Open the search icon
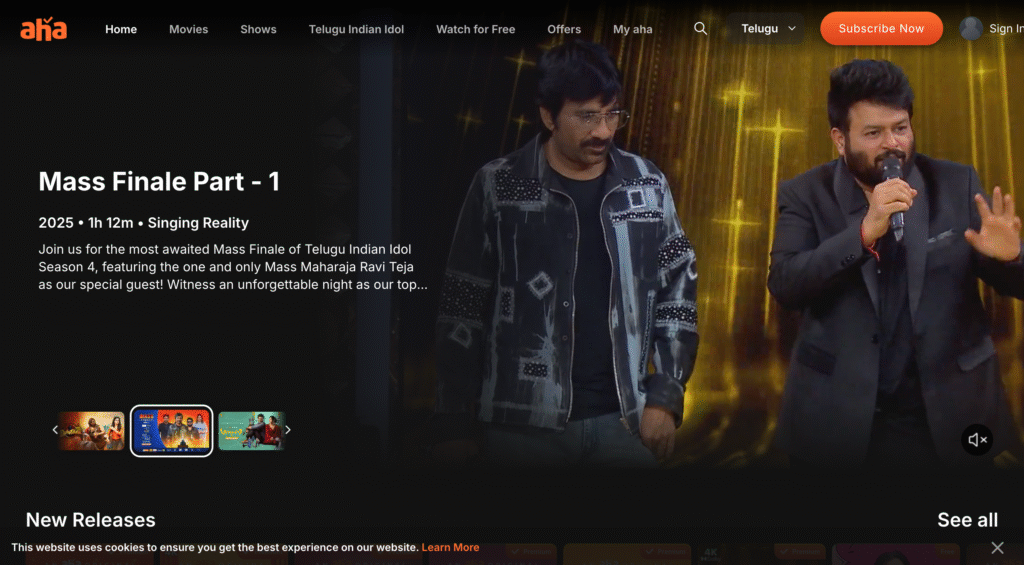1024x565 pixels. [x=700, y=29]
